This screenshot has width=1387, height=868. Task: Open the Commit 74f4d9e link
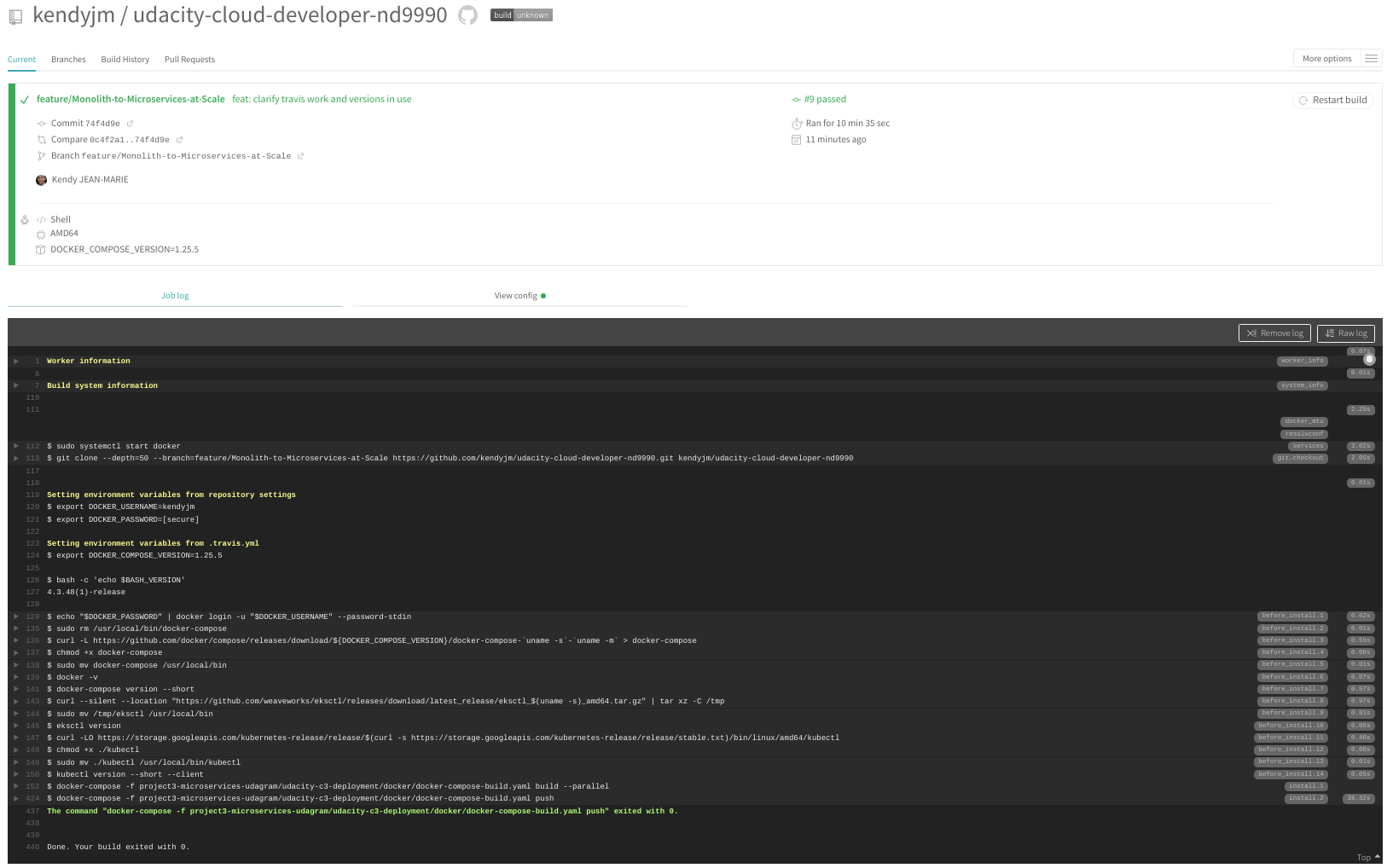(x=85, y=124)
